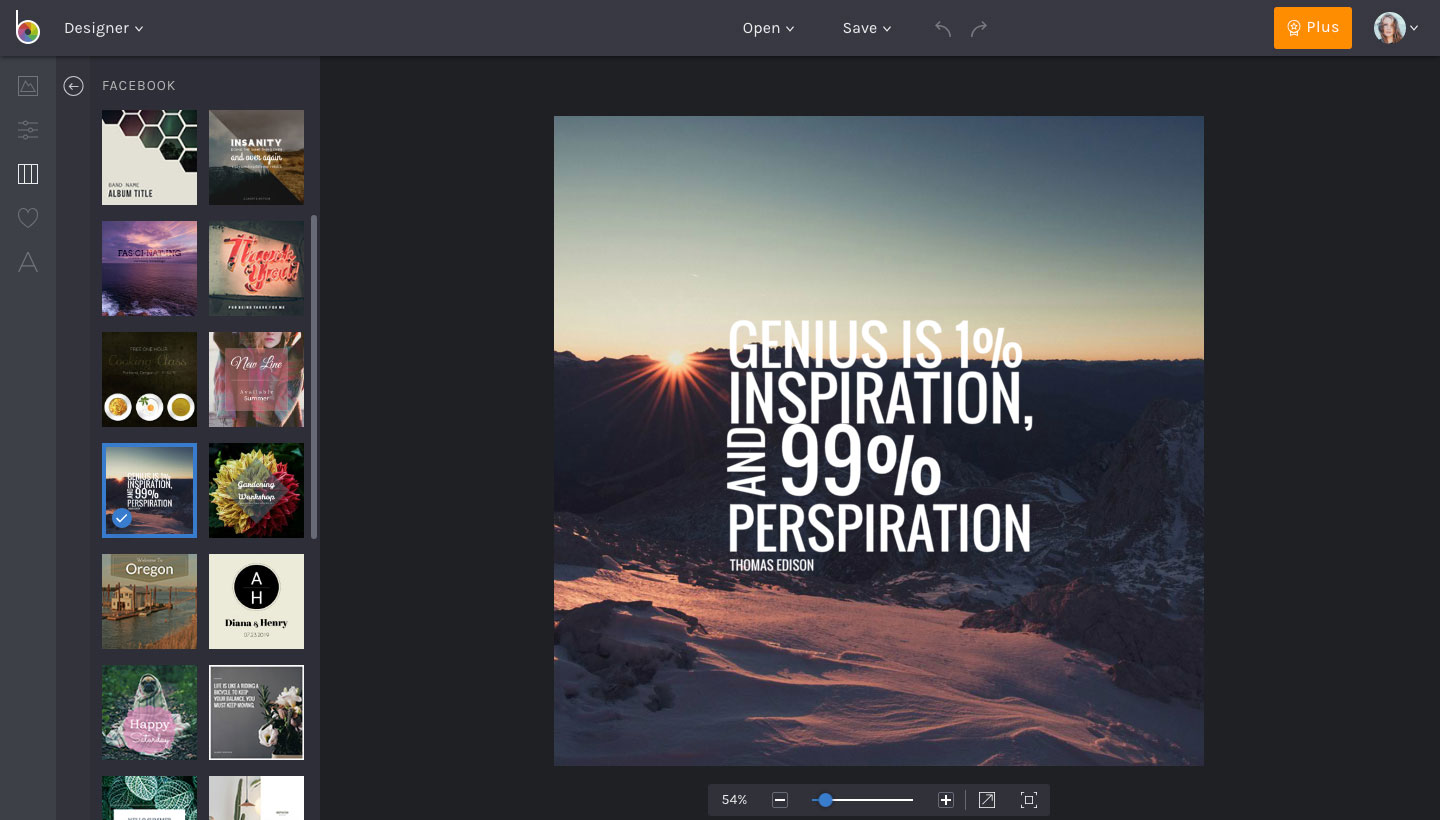
Task: Click the blue checkmark on selected template
Action: (x=122, y=518)
